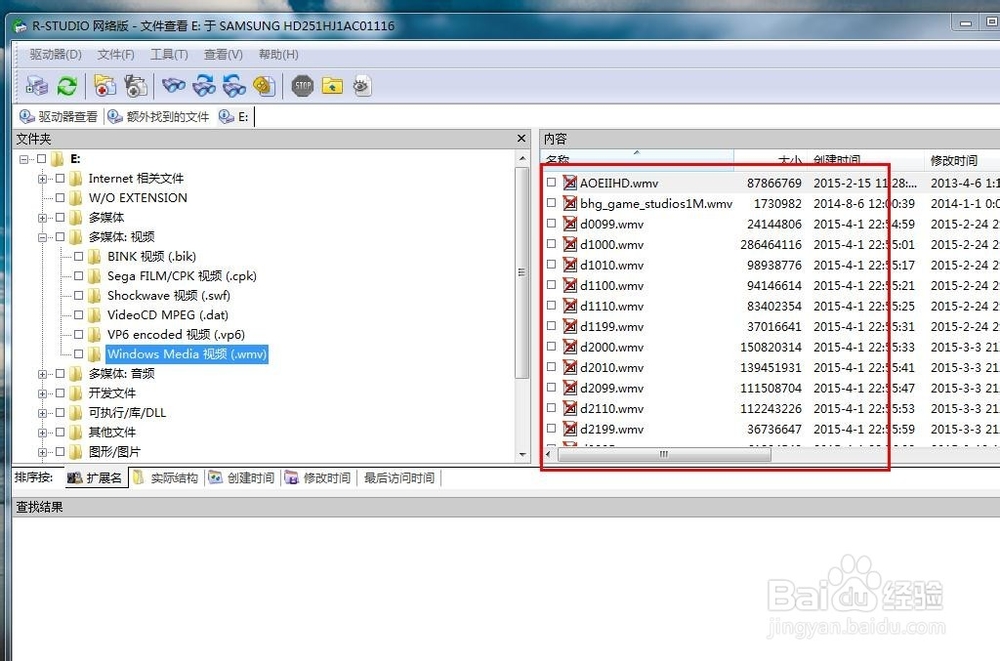Tick the E: root drive checkbox
1000x661 pixels.
coord(41,159)
